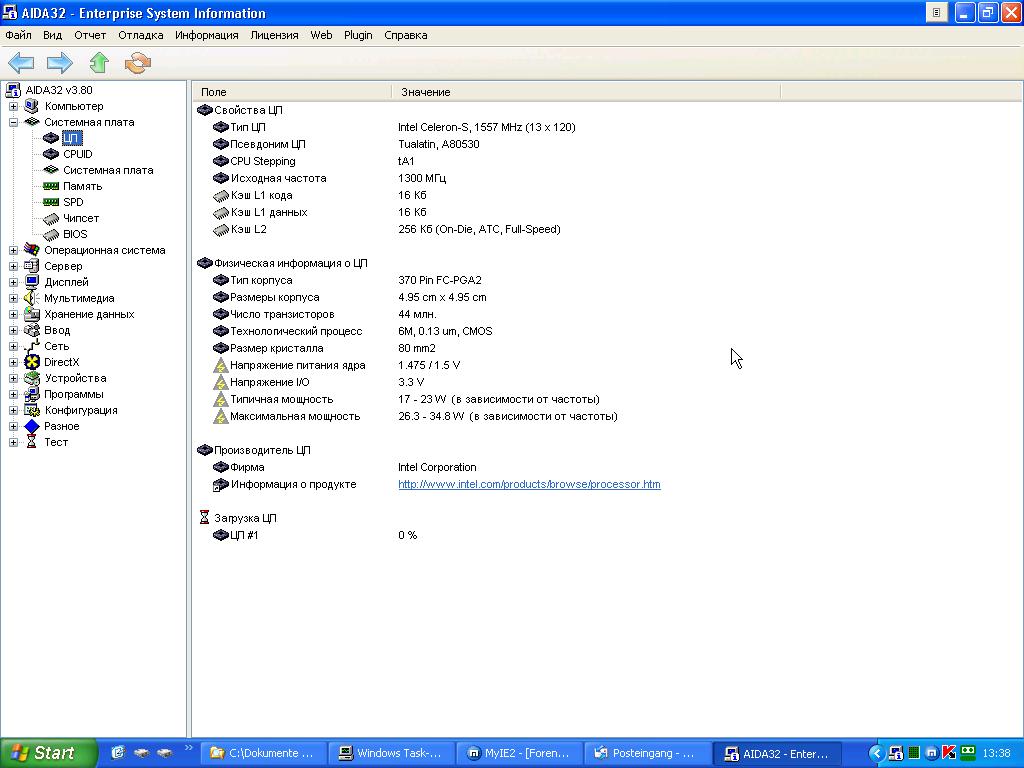Viewport: 1024px width, 768px height.
Task: Click the Хранение данных icon
Action: [x=31, y=313]
